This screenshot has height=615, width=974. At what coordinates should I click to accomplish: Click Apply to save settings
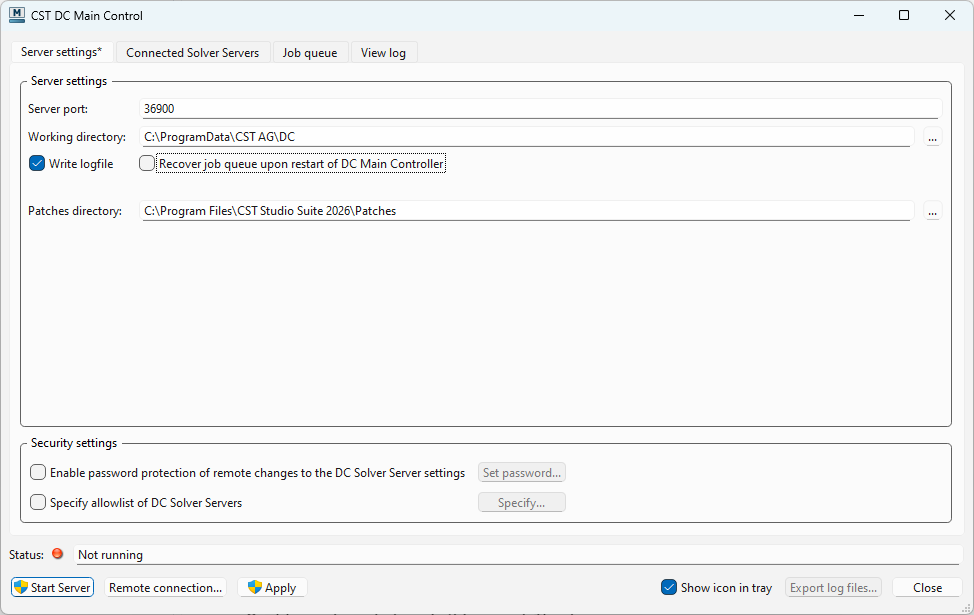[x=272, y=588]
